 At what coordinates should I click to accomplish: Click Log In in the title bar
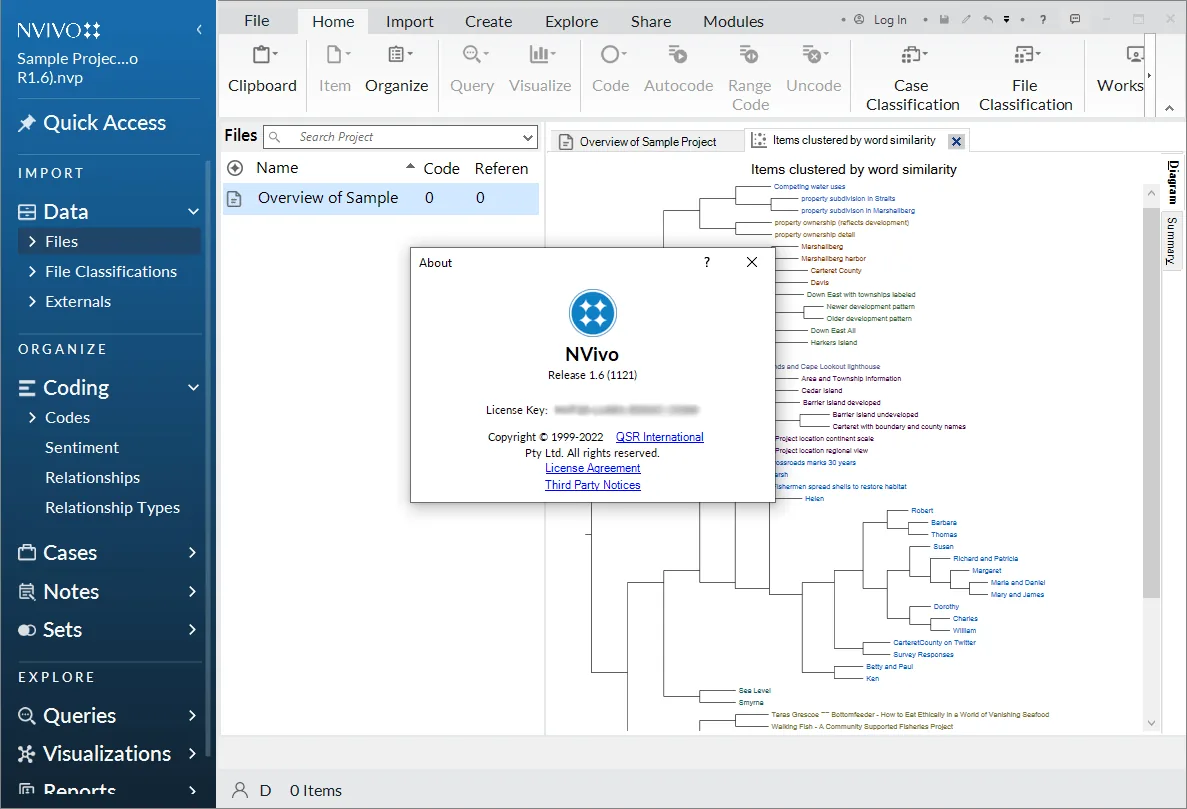point(890,20)
